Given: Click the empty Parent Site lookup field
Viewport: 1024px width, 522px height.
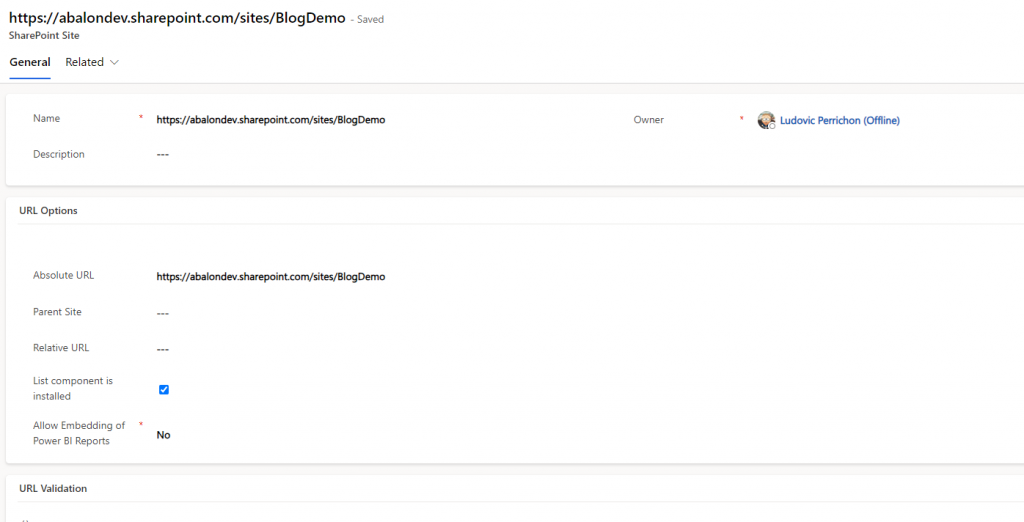Looking at the screenshot, I should point(163,314).
